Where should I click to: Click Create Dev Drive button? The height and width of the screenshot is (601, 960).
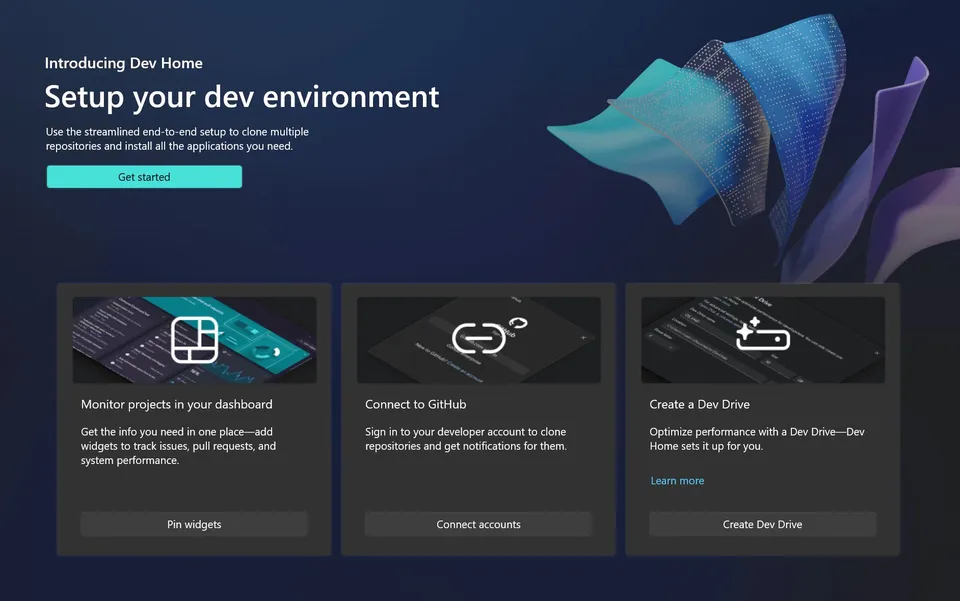[x=762, y=523]
